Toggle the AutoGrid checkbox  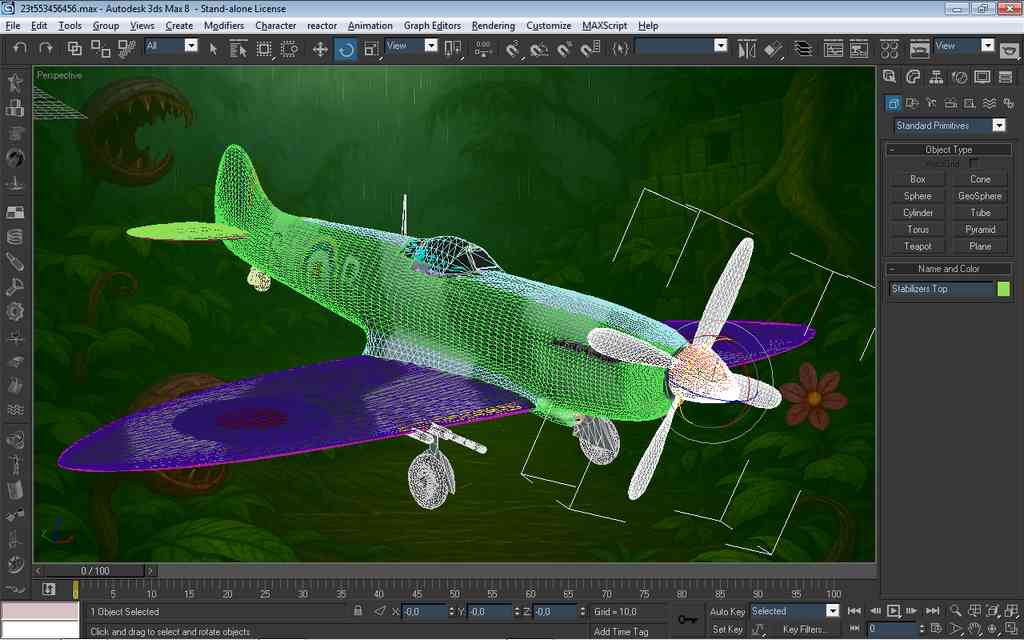(x=974, y=163)
